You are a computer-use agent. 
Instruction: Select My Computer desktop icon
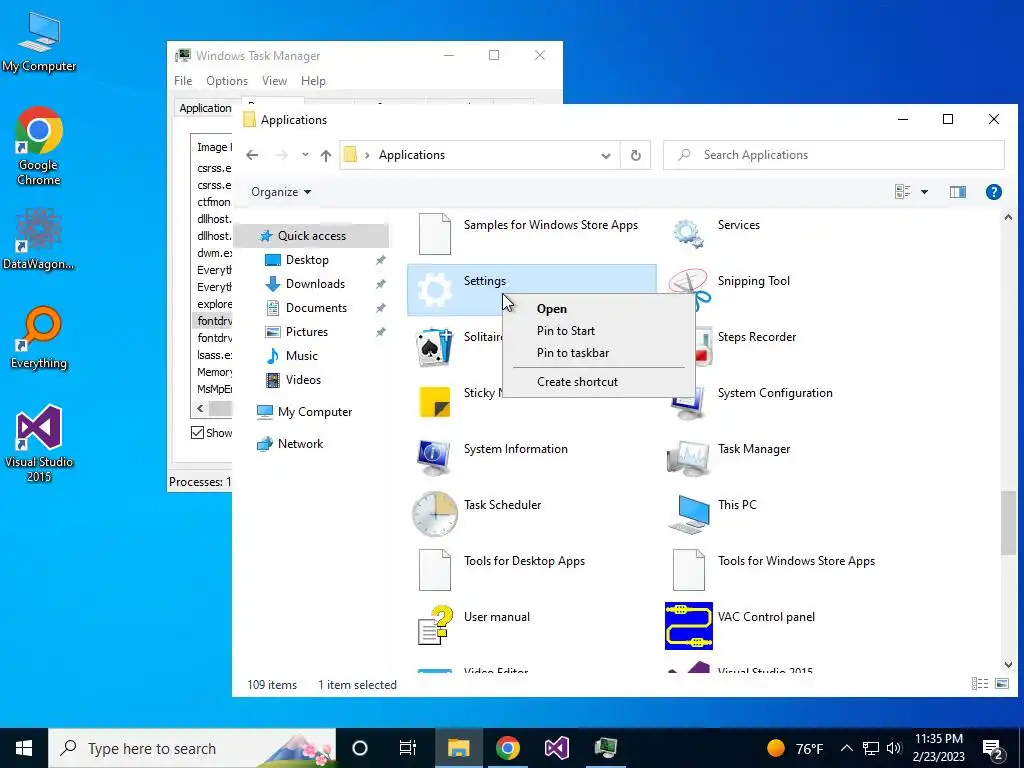point(39,42)
